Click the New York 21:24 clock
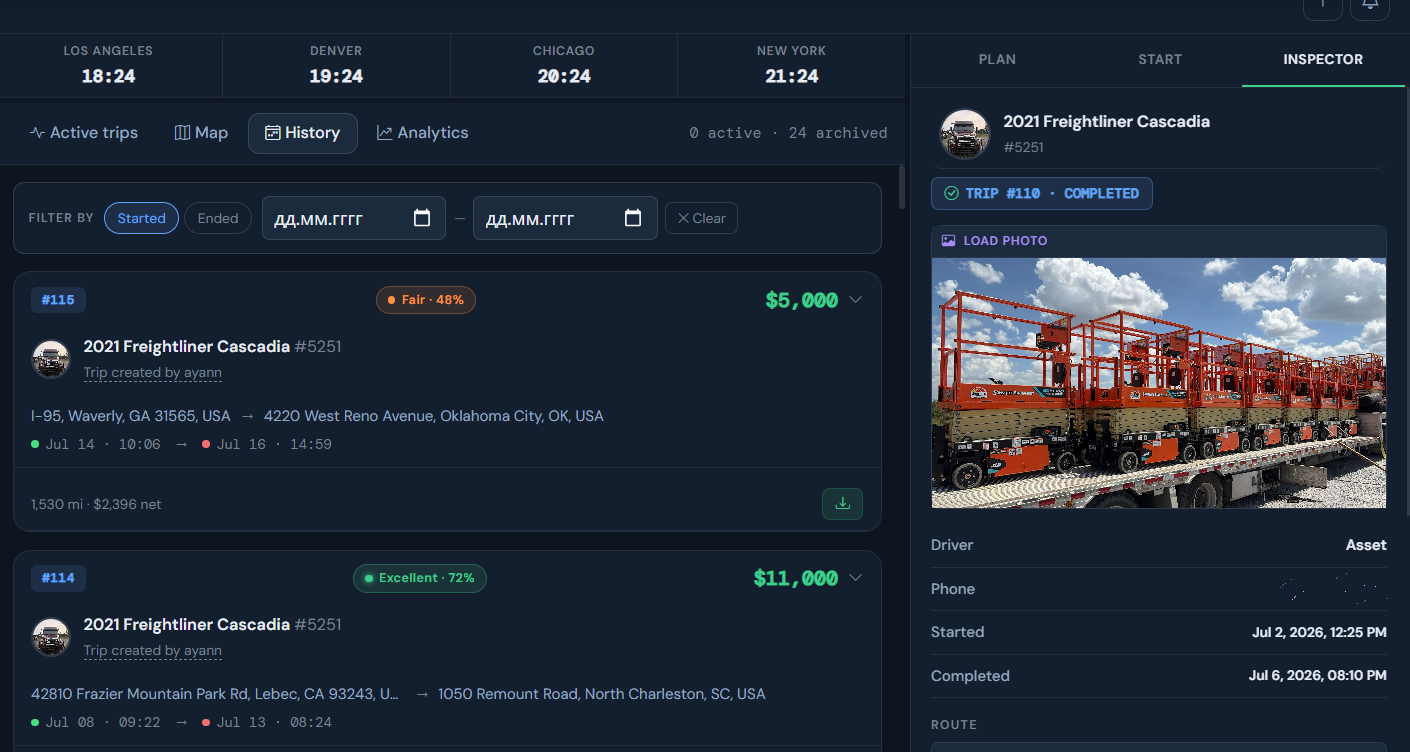The height and width of the screenshot is (752, 1410). tap(792, 66)
